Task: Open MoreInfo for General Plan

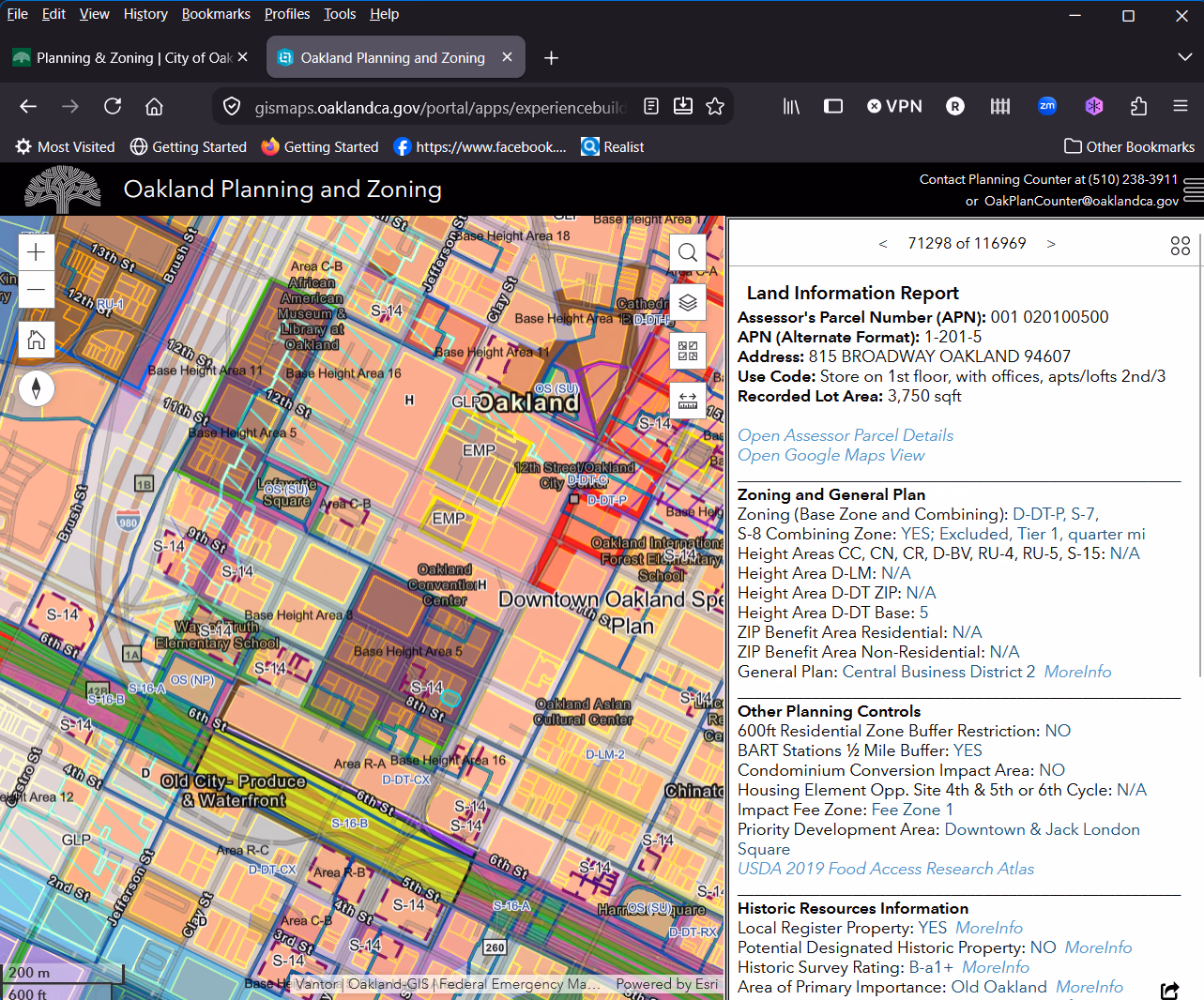Action: [1077, 672]
